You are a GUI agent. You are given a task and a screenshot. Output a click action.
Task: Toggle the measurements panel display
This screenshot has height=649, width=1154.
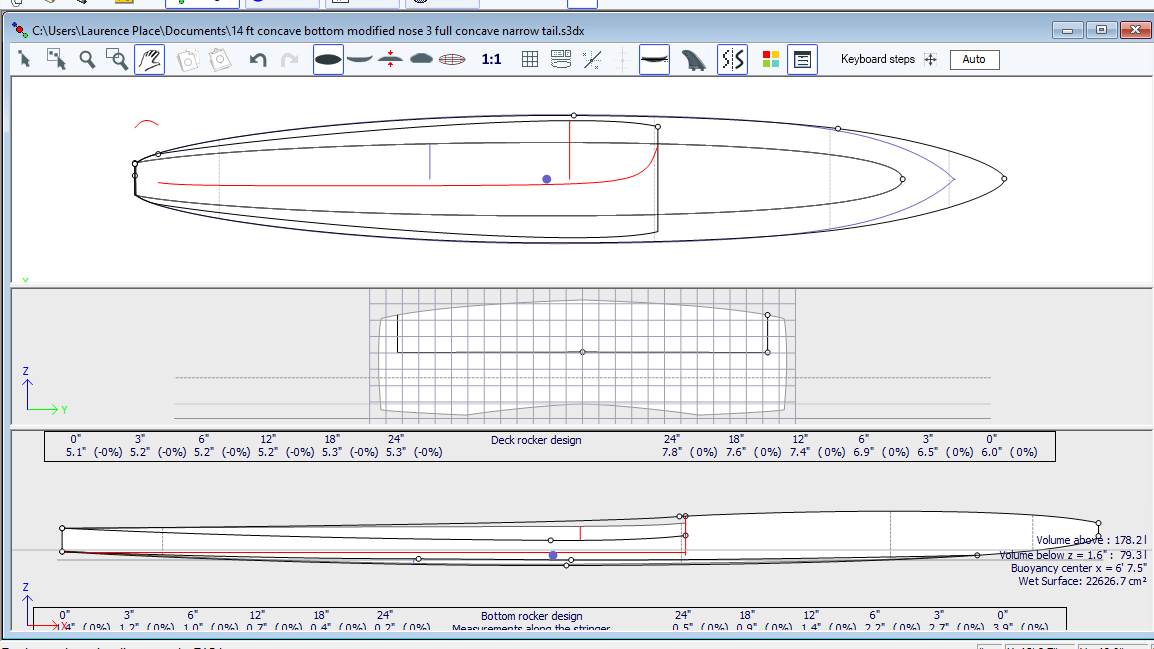(801, 60)
